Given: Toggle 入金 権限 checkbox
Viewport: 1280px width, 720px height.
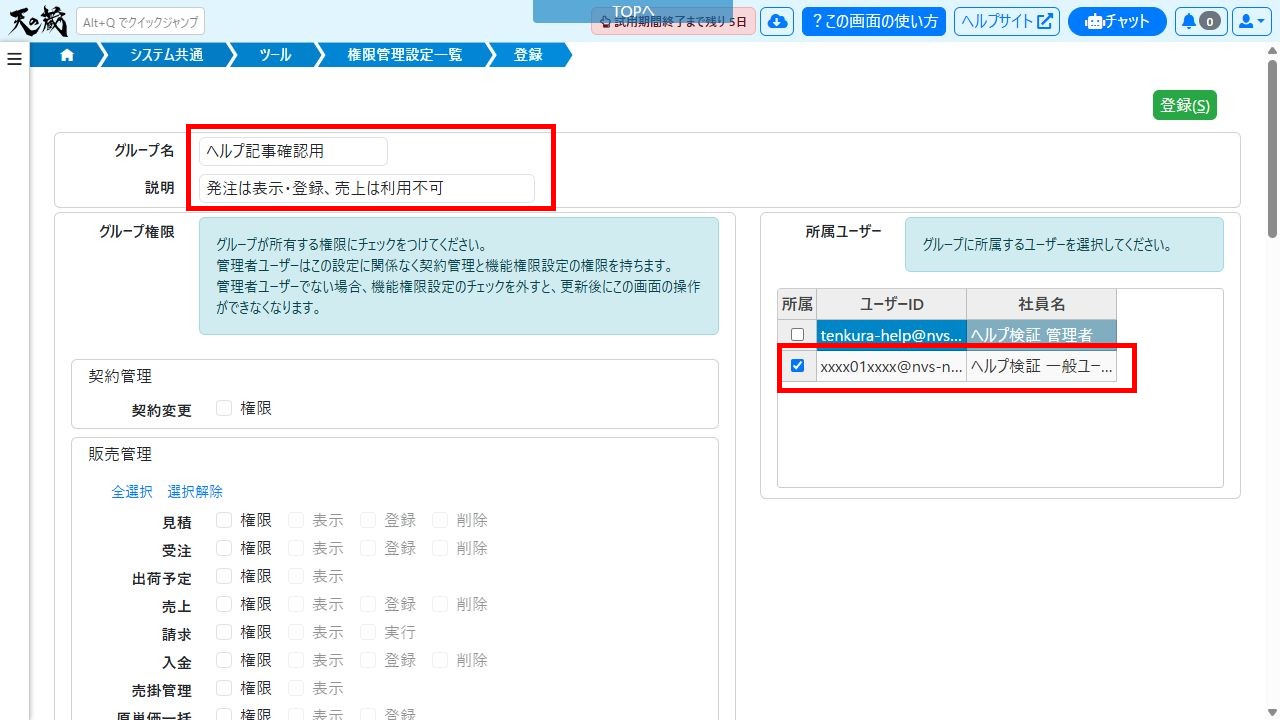Looking at the screenshot, I should tap(224, 660).
